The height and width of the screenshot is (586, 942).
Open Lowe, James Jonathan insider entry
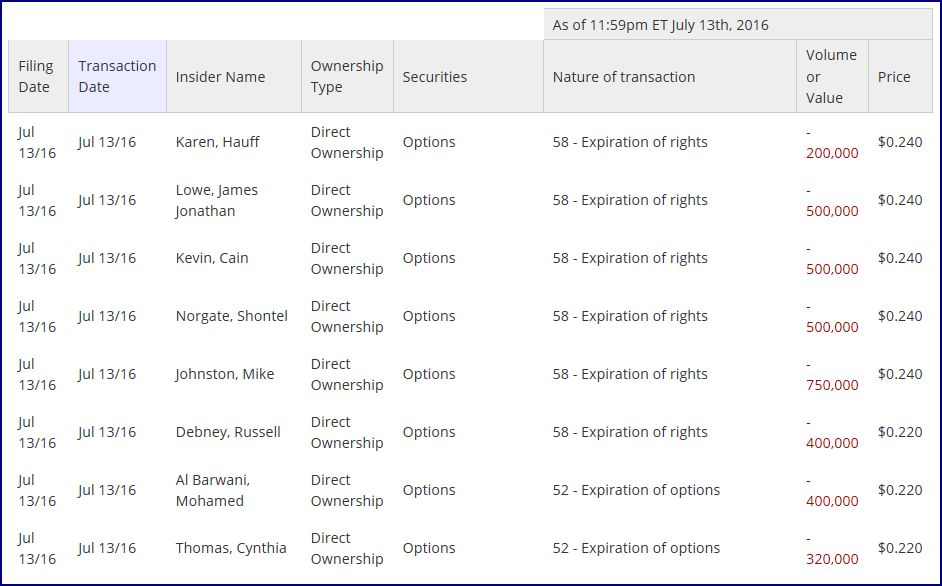click(216, 200)
